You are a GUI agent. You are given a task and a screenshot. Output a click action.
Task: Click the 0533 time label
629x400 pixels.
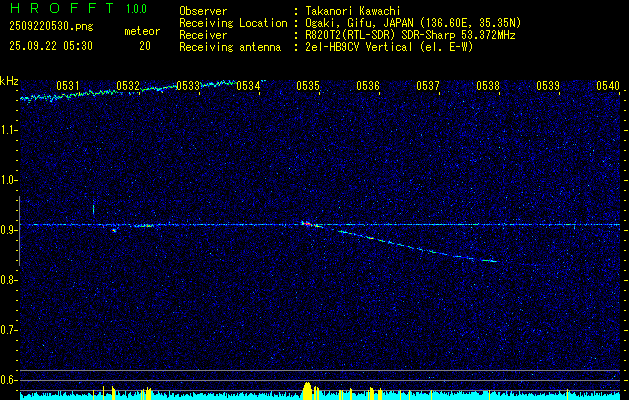pos(189,86)
